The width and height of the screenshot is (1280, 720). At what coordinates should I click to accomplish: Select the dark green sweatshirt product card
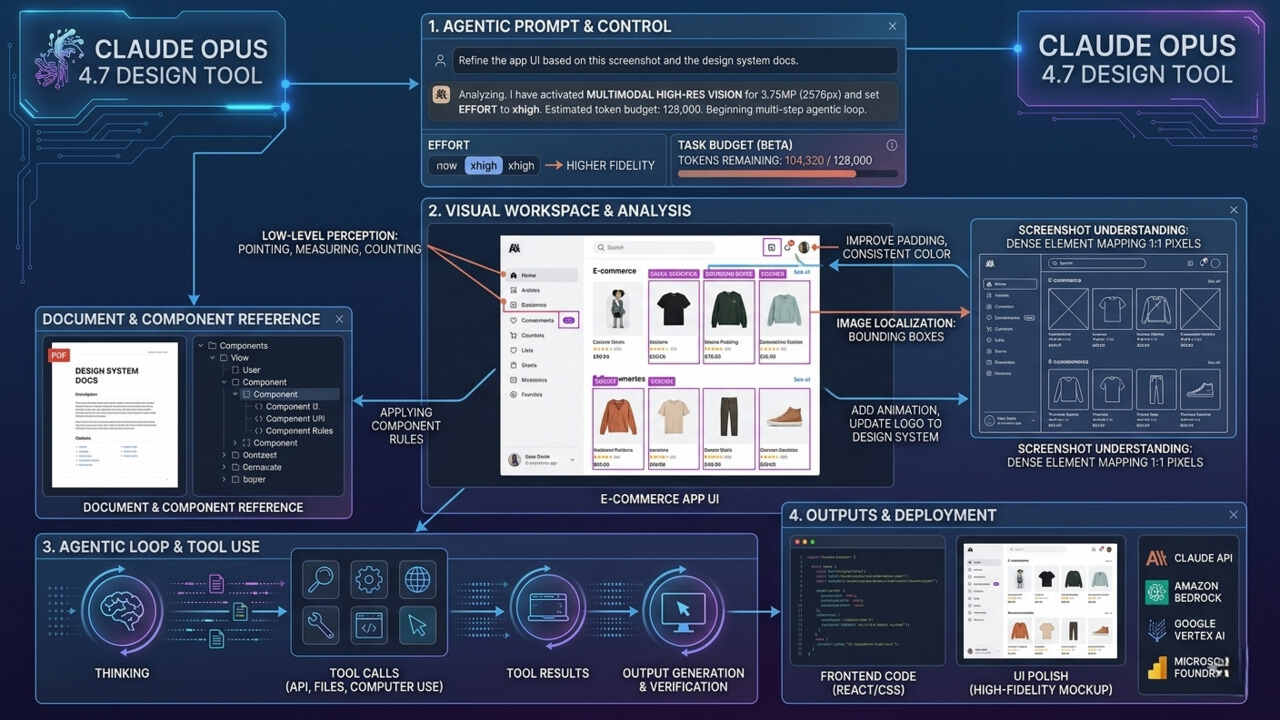point(729,320)
